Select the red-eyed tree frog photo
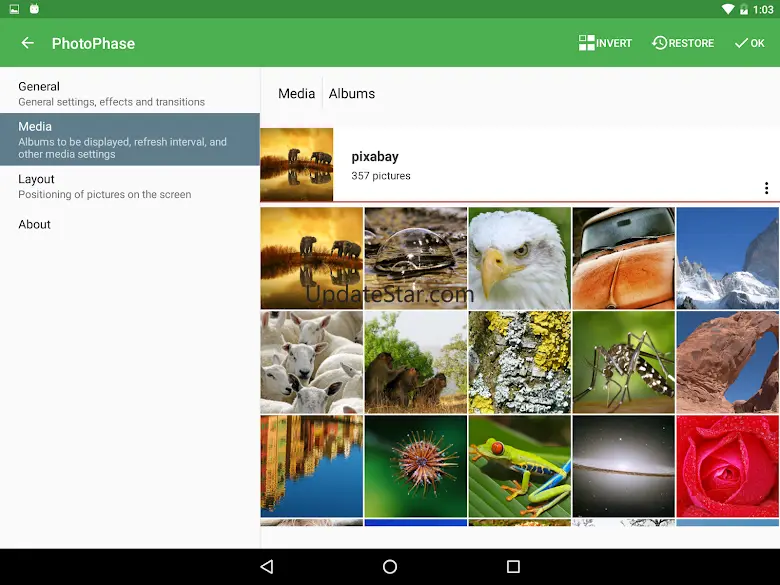The width and height of the screenshot is (780, 585). tap(519, 466)
